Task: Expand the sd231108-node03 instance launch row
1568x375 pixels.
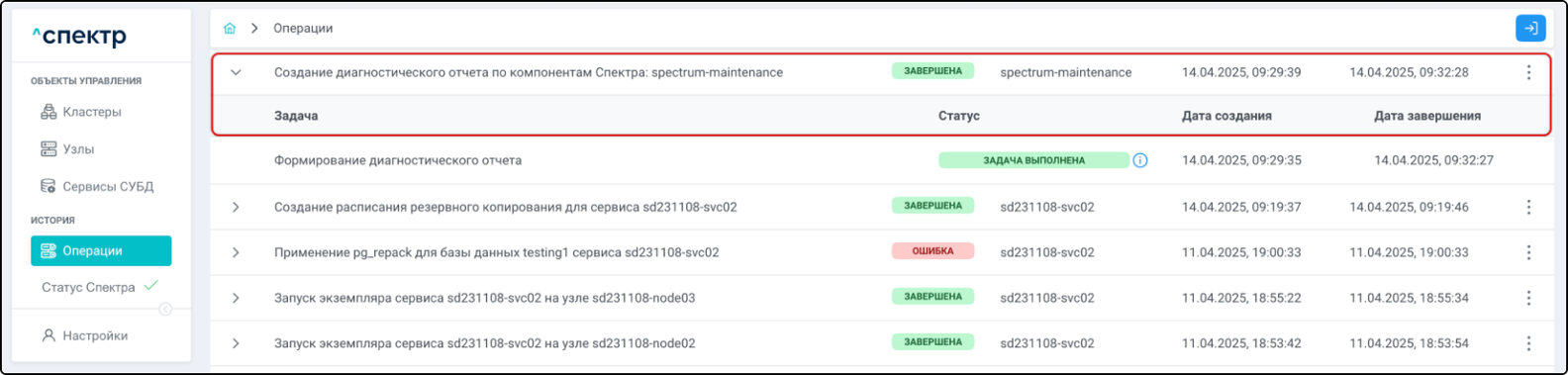Action: pyautogui.click(x=236, y=298)
